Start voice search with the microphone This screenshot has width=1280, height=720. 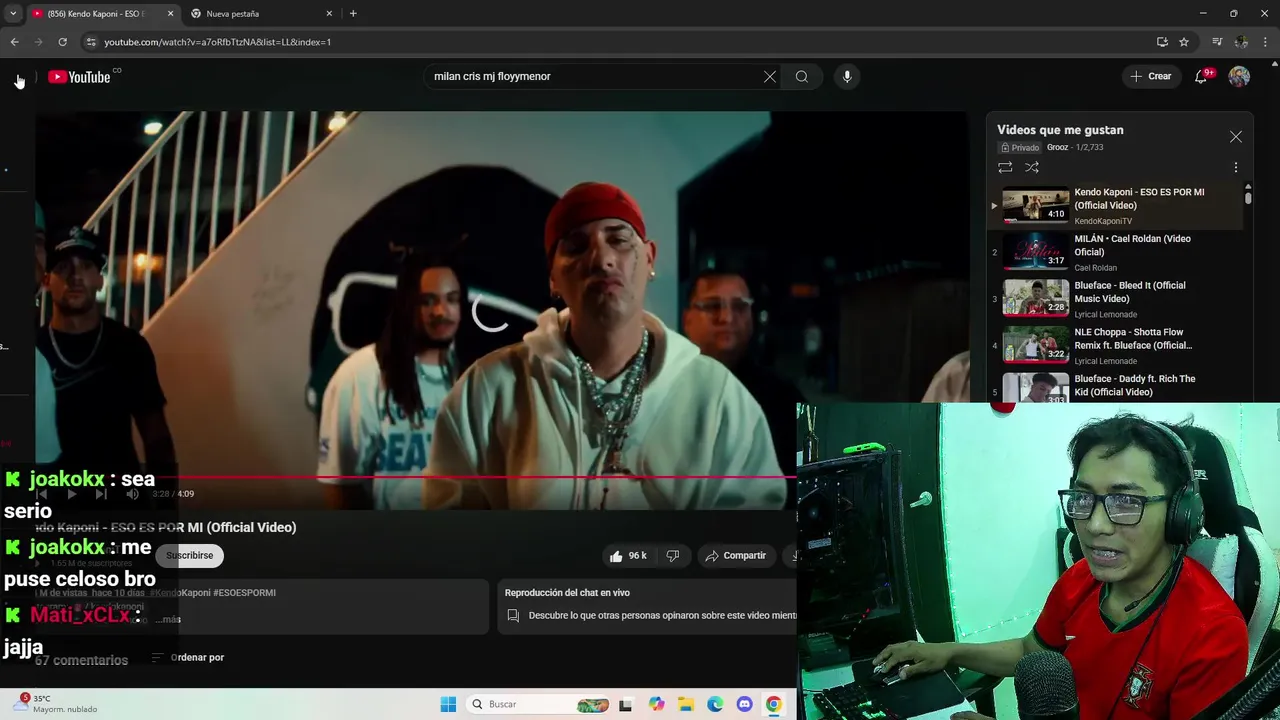tap(847, 76)
